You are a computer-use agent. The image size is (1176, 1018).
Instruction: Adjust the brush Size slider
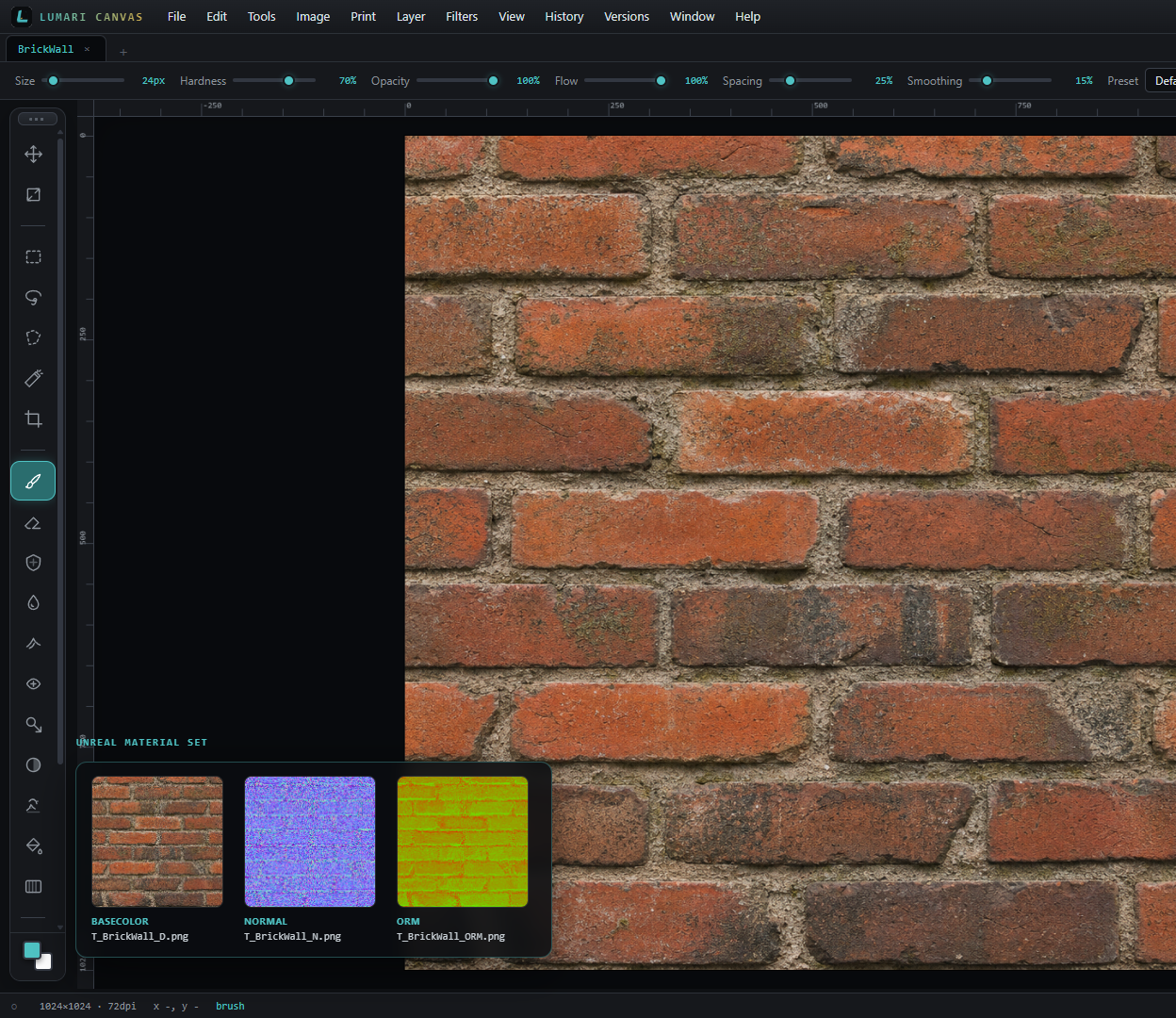point(84,81)
